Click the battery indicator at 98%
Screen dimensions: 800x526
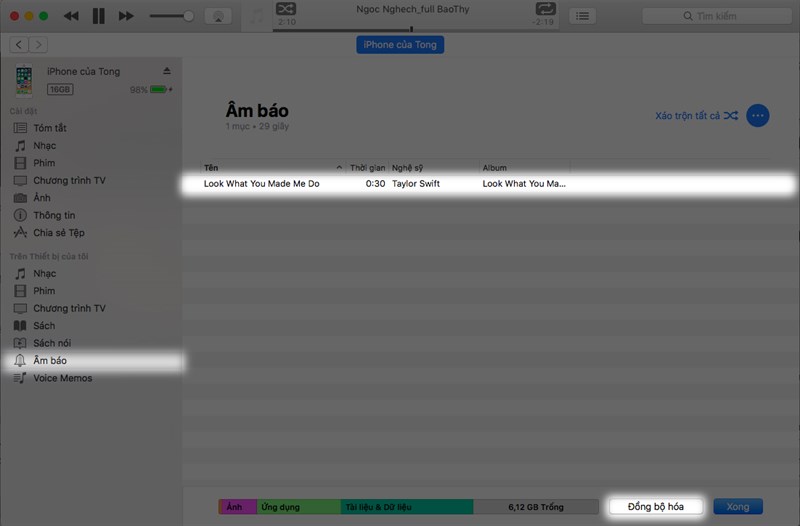(159, 90)
